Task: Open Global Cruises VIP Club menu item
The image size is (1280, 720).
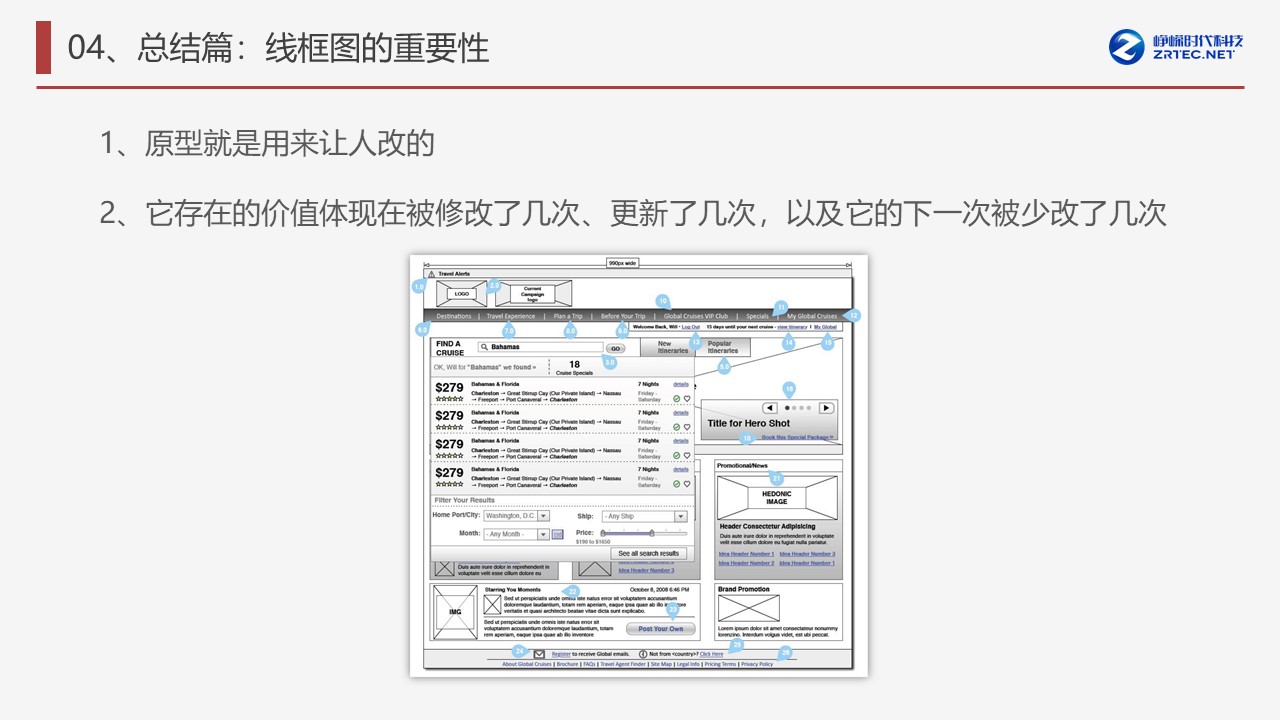Action: tap(696, 316)
